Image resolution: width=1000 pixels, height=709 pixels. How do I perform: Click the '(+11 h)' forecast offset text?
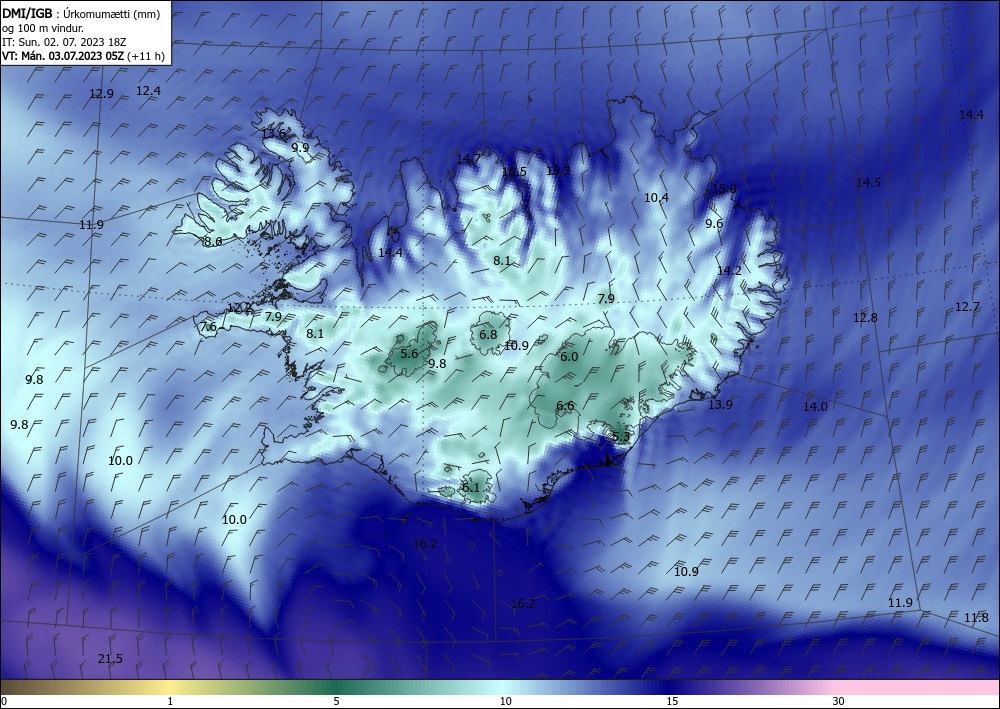pyautogui.click(x=146, y=56)
